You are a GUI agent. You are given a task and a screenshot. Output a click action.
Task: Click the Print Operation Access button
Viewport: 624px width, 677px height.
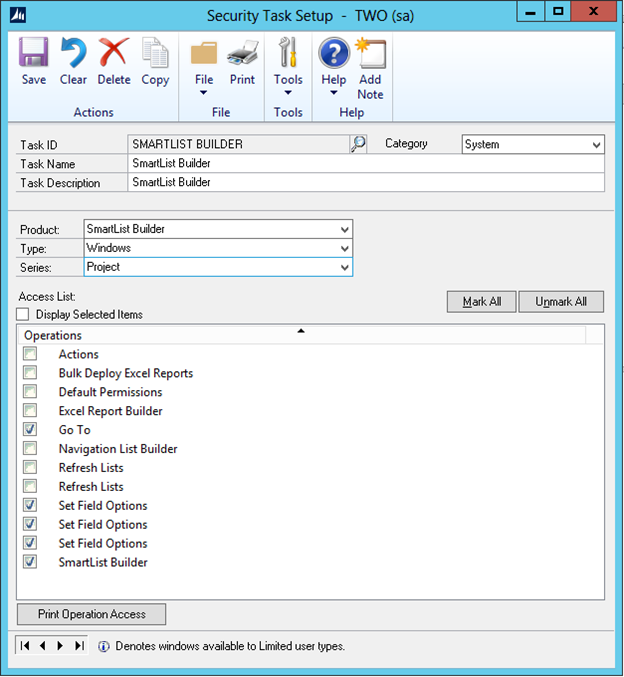click(92, 614)
